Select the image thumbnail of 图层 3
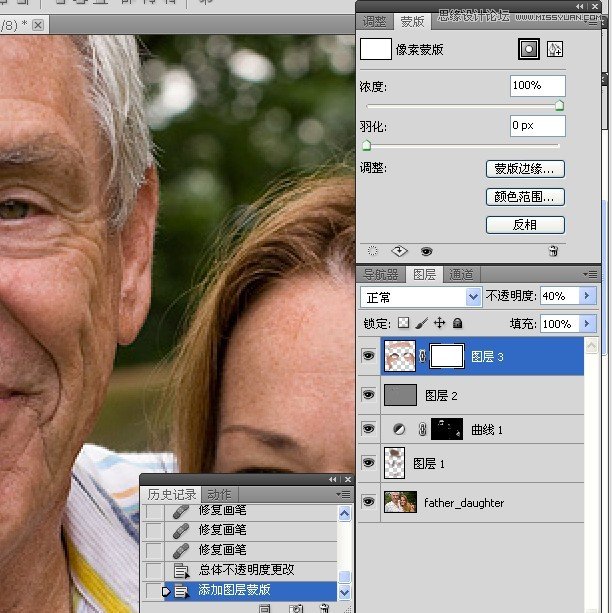This screenshot has width=612, height=613. click(400, 356)
